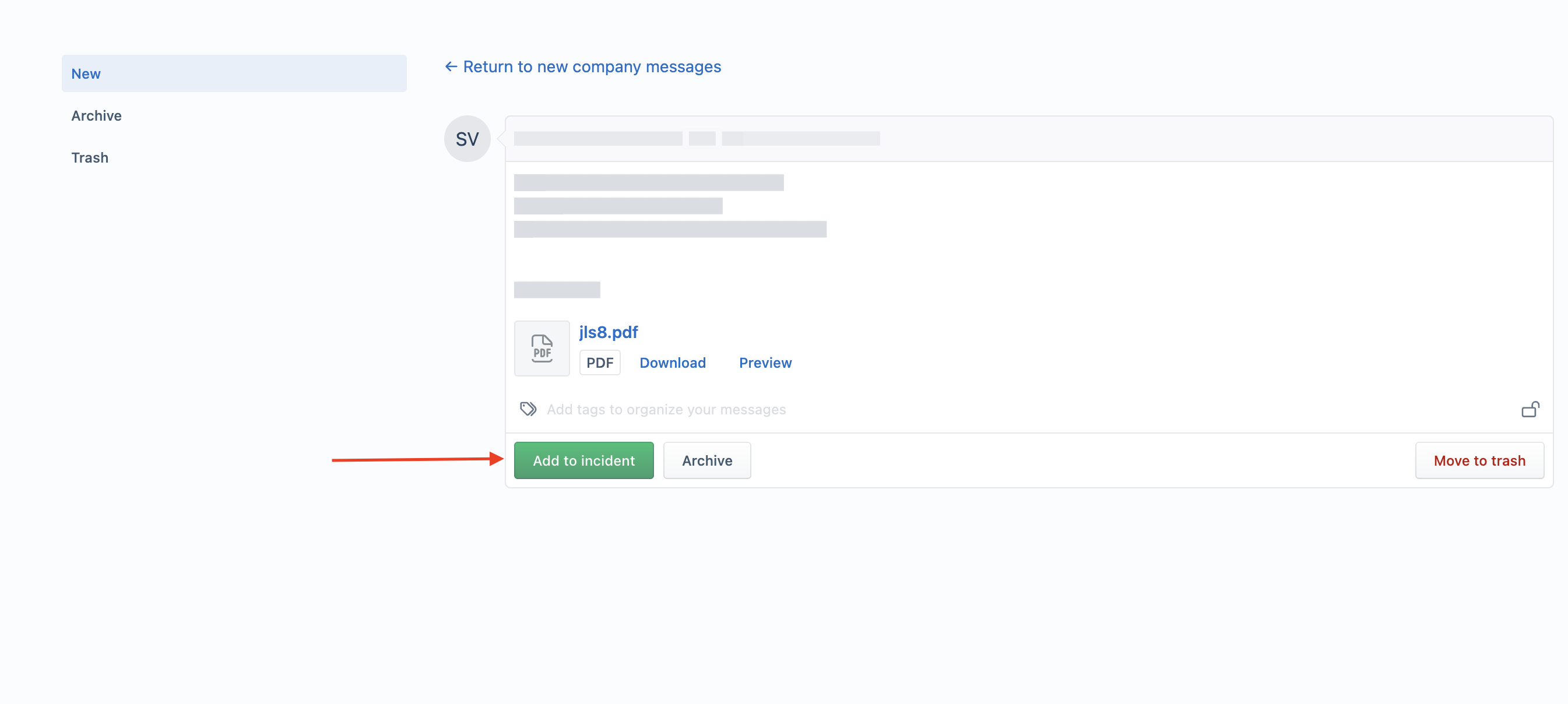Archive this message using the button
1568x704 pixels.
point(706,460)
